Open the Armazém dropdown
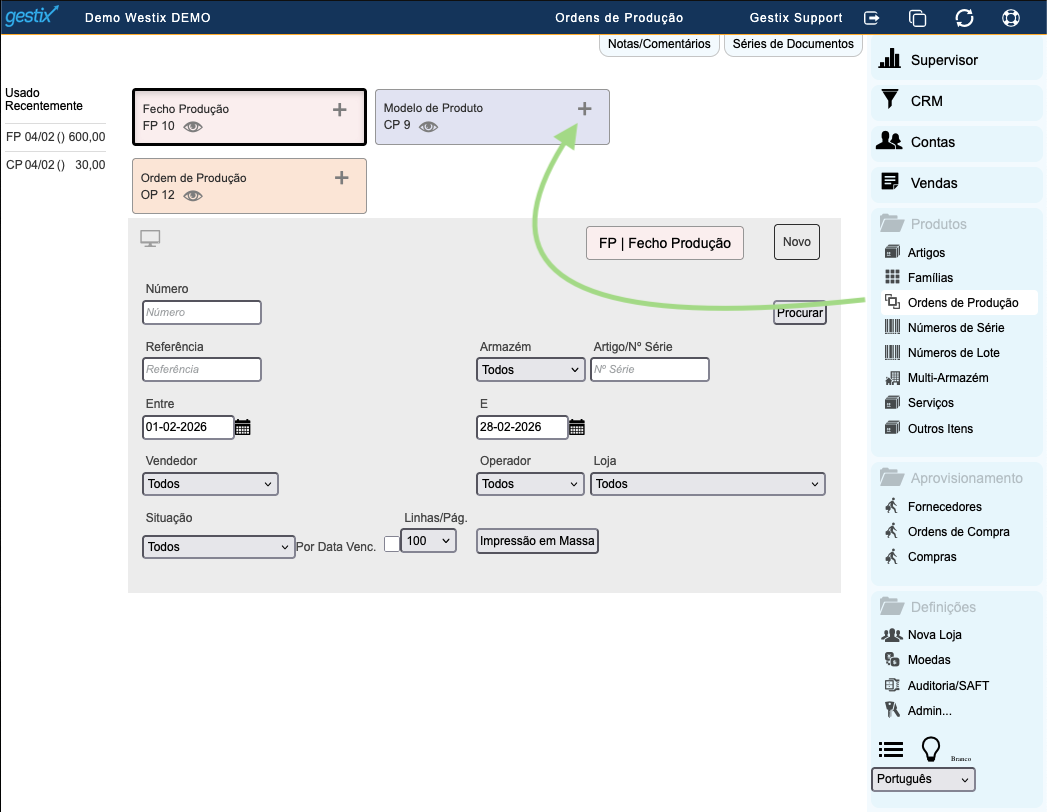Screen dimensions: 1047x812 tap(530, 370)
